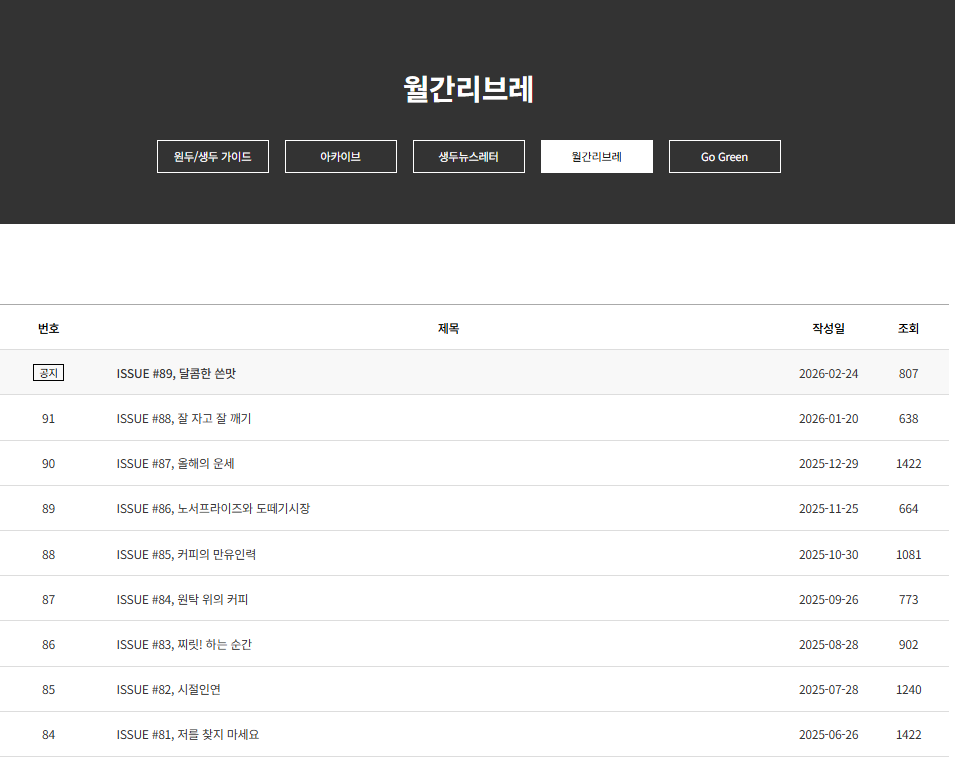955x761 pixels.
Task: Open ISSUE #84, 원탁 위의 커피
Action: click(x=182, y=600)
